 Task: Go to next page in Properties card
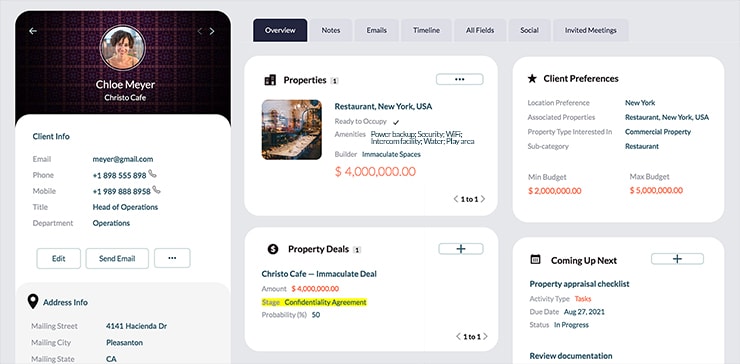[x=483, y=199]
